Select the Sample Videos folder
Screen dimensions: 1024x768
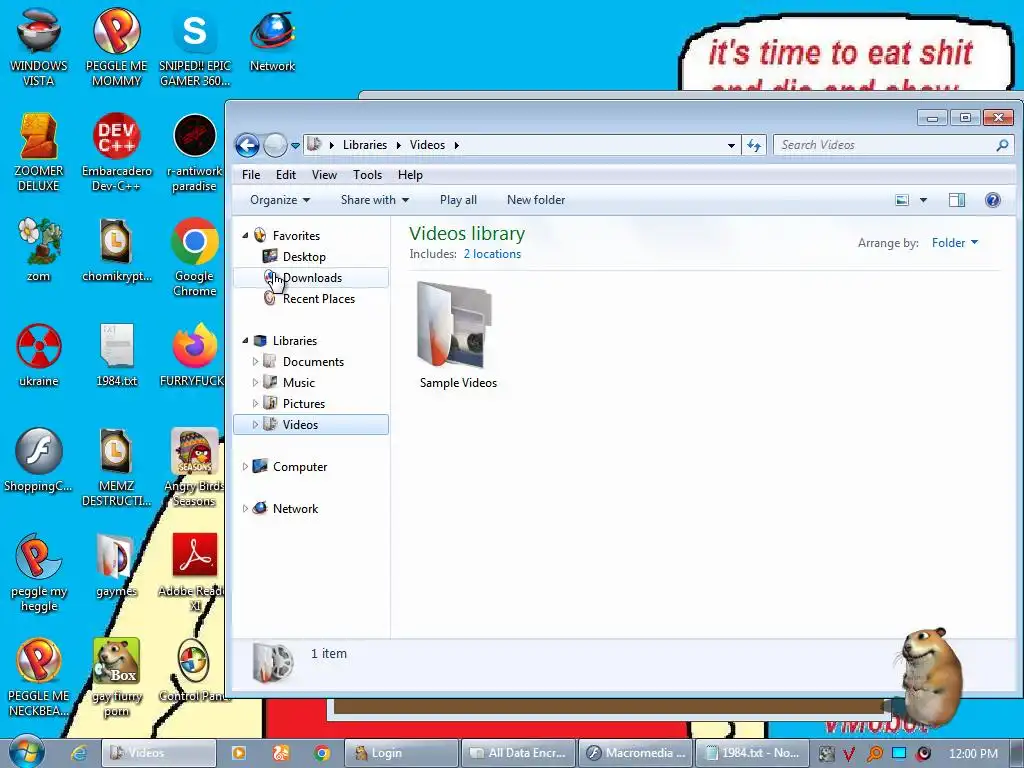(458, 335)
